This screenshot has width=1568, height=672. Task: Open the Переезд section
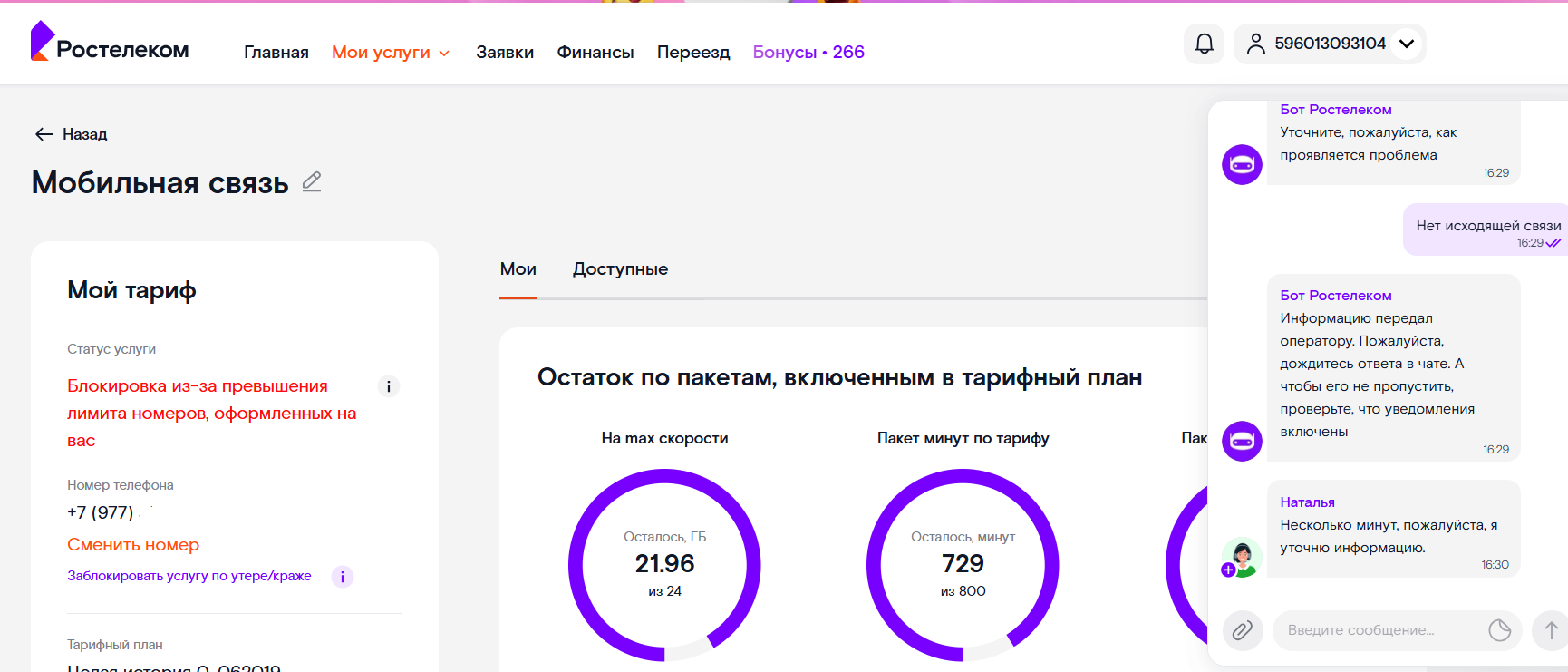pos(693,52)
